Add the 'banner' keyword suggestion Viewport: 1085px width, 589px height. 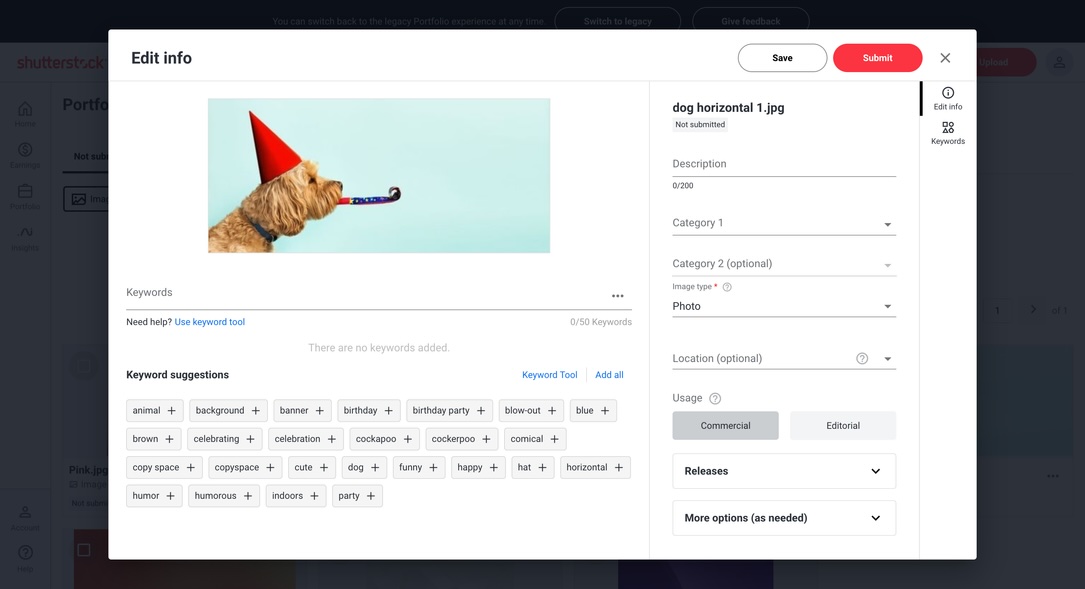(x=302, y=410)
